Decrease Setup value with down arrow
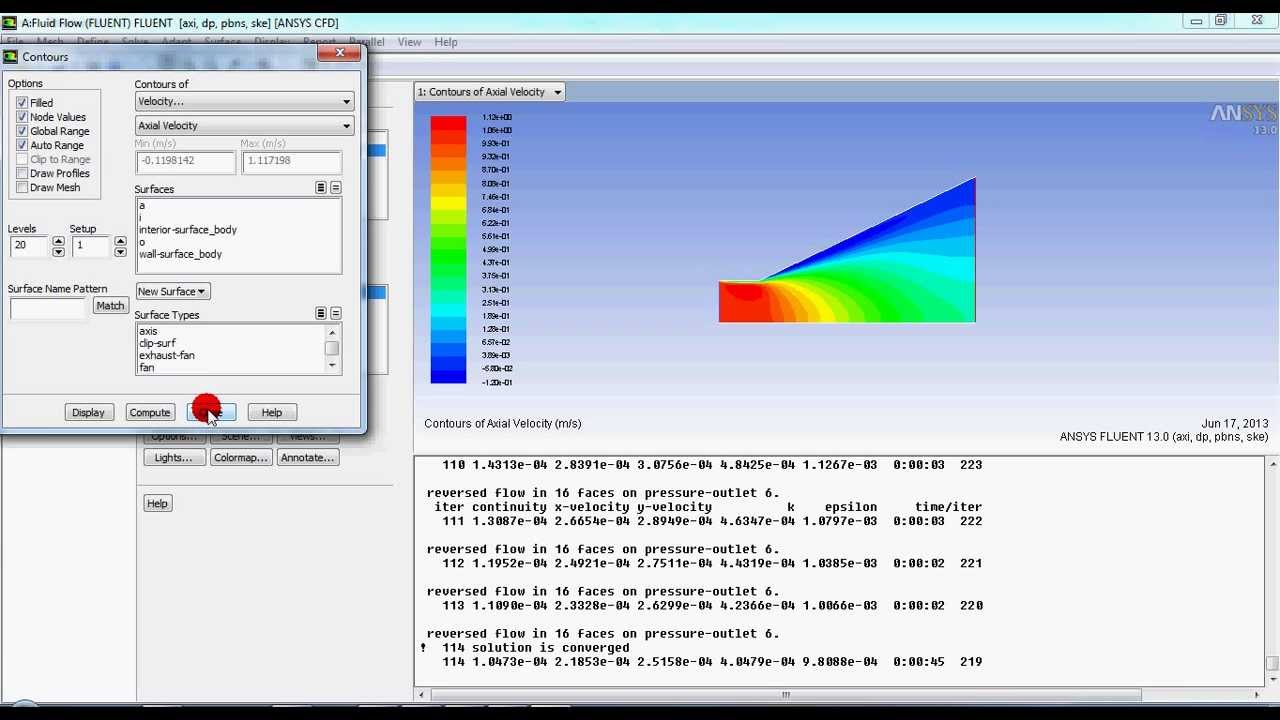1280x720 pixels. 120,251
